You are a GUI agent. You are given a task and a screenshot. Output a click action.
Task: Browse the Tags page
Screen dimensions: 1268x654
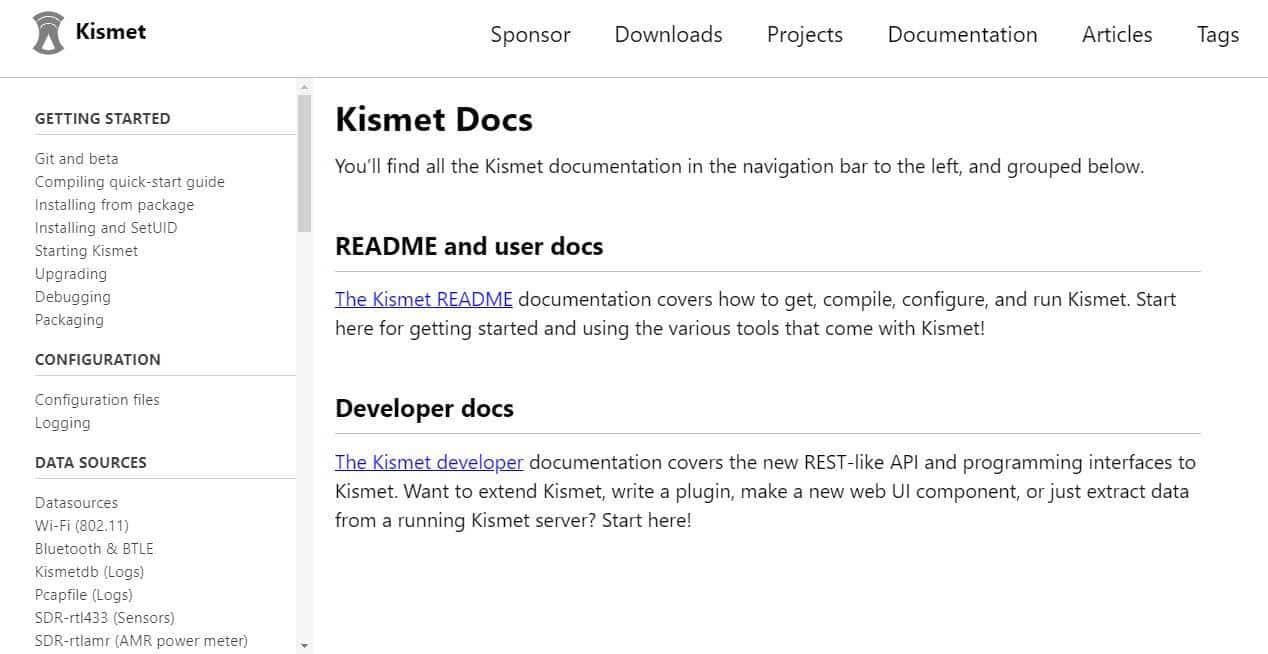coord(1217,34)
